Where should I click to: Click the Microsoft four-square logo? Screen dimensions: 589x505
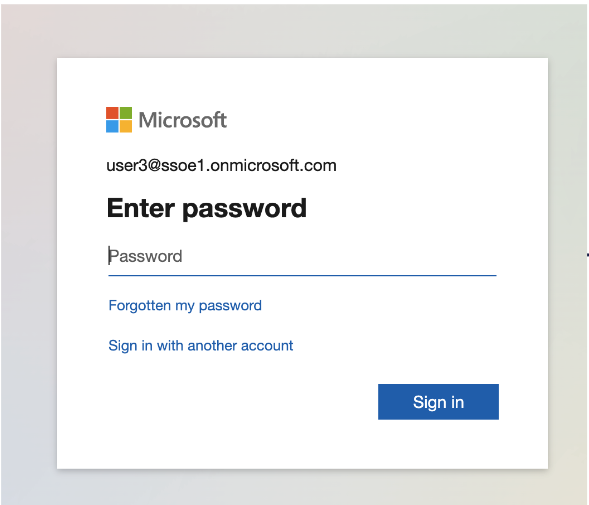tap(119, 120)
